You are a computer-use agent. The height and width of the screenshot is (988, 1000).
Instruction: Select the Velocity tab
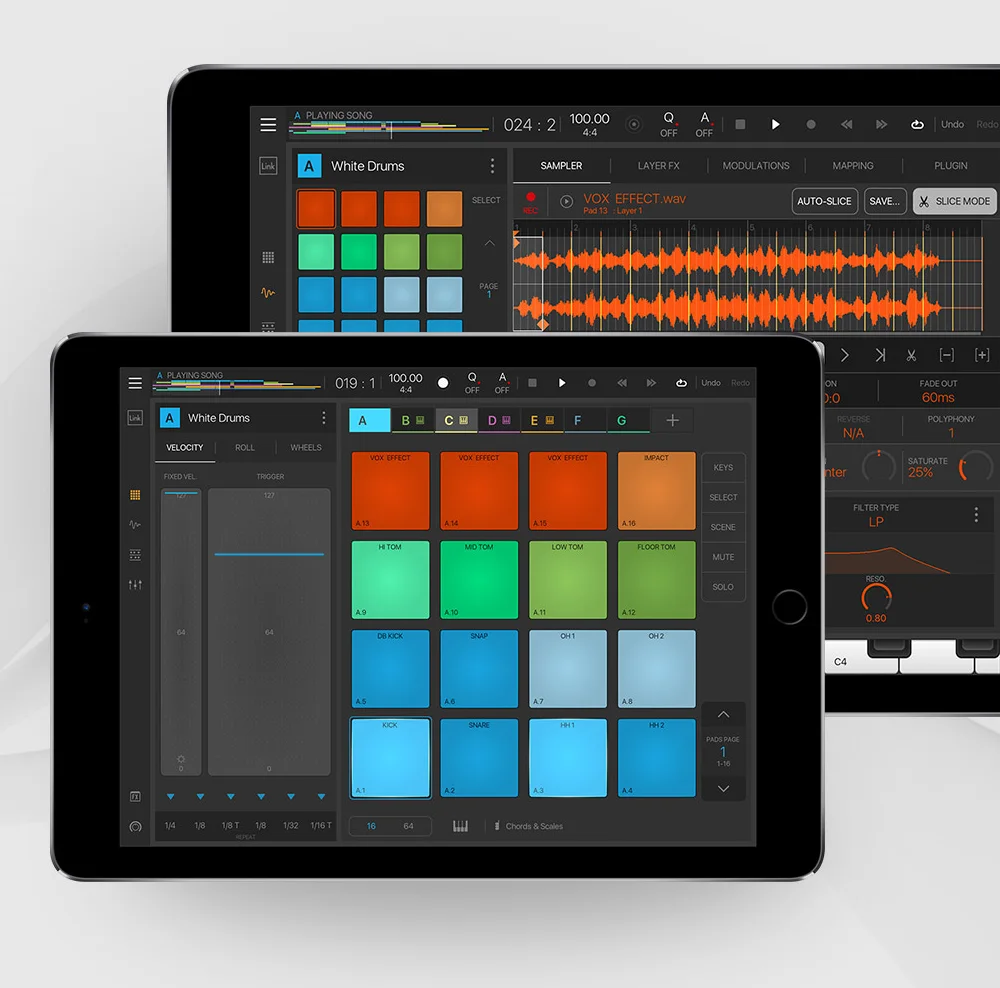coord(184,448)
